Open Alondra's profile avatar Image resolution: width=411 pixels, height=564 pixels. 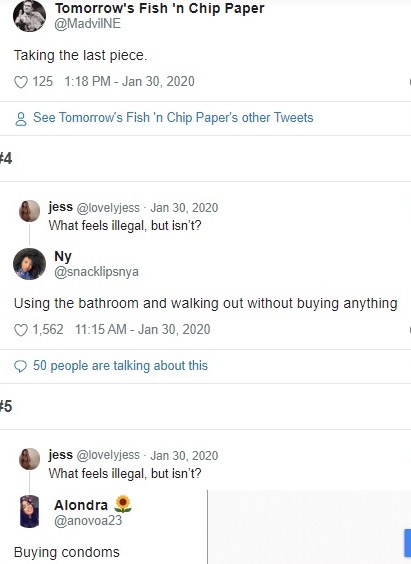29,511
